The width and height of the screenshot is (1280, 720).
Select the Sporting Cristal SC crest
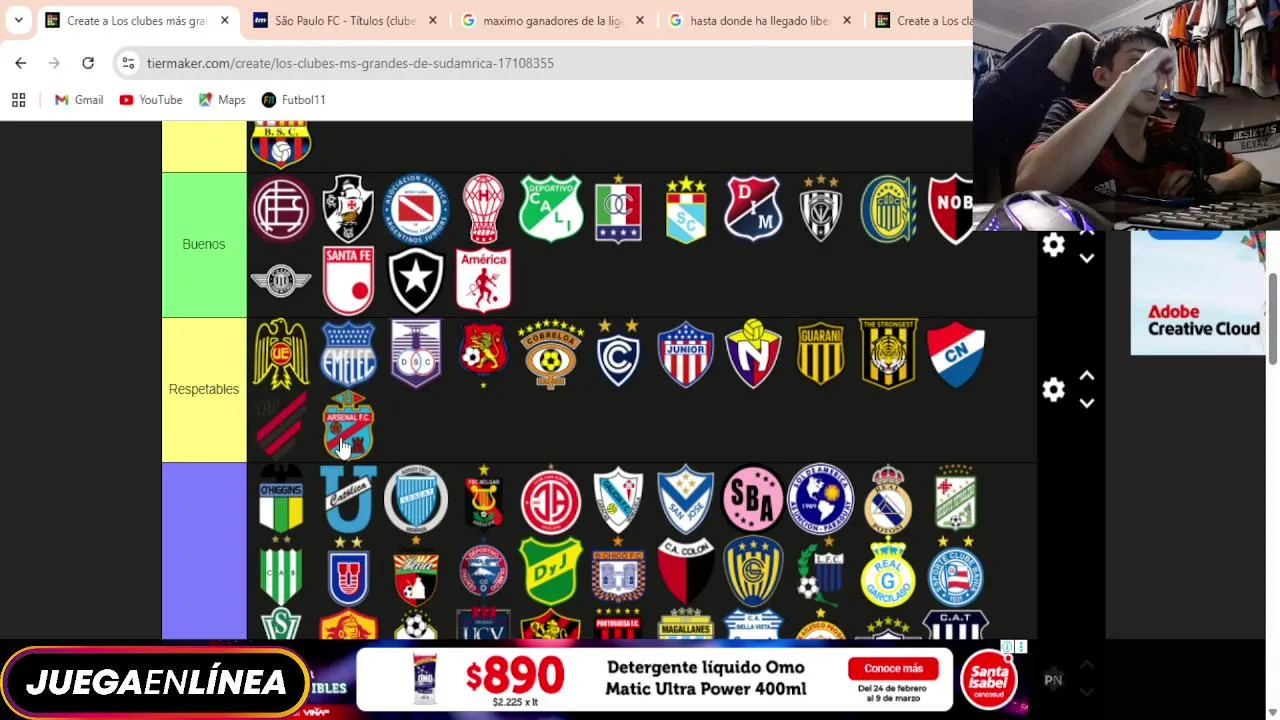click(x=686, y=209)
